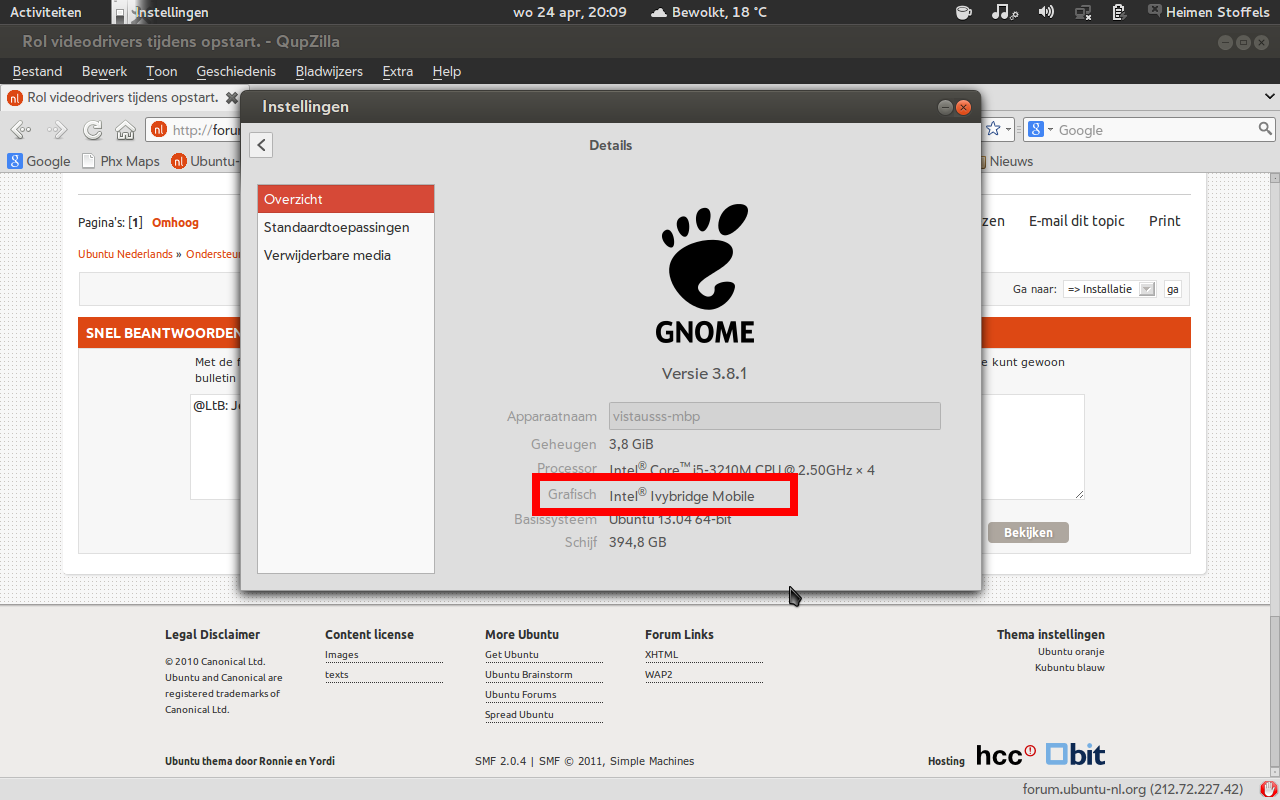Go to the QupZilla home page
The width and height of the screenshot is (1280, 800).
[x=125, y=130]
